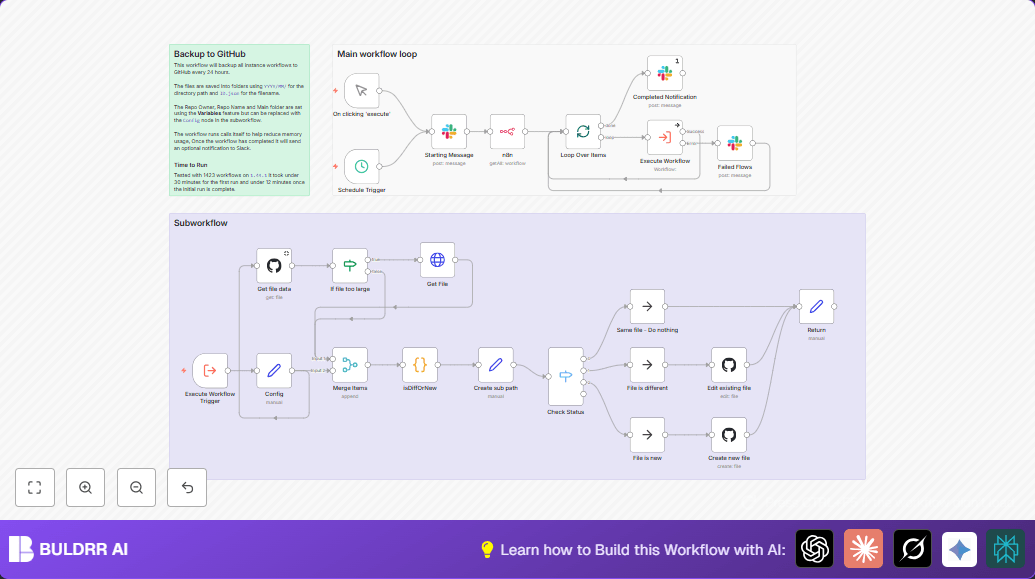Screen dimensions: 1035x579
Task: Click the fit-to-view canvas button
Action: (x=35, y=487)
